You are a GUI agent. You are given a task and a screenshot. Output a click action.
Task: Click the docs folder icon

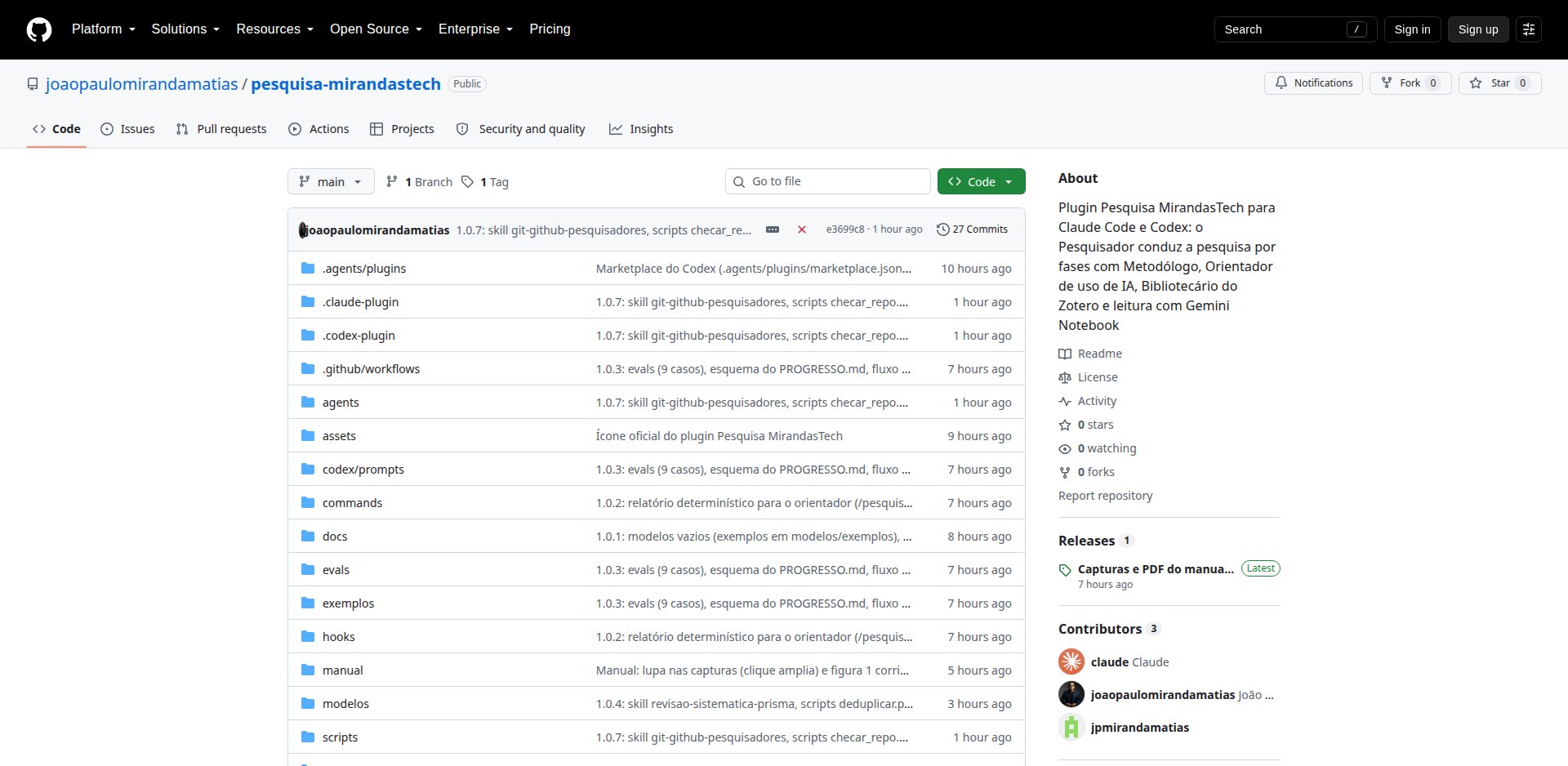pyautogui.click(x=308, y=536)
